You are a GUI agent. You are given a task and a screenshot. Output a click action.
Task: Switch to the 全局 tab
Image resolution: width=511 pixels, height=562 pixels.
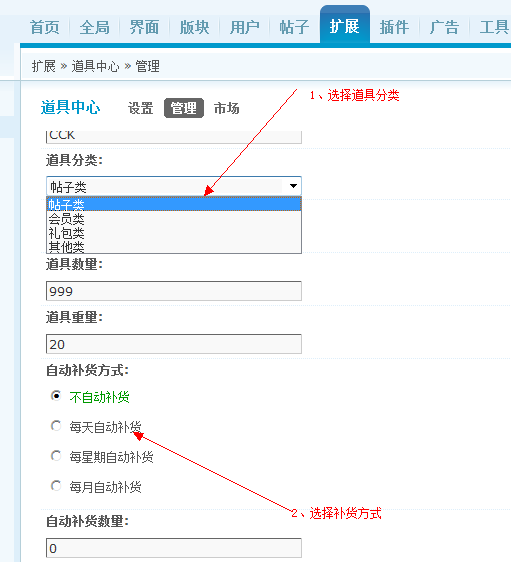coord(95,27)
